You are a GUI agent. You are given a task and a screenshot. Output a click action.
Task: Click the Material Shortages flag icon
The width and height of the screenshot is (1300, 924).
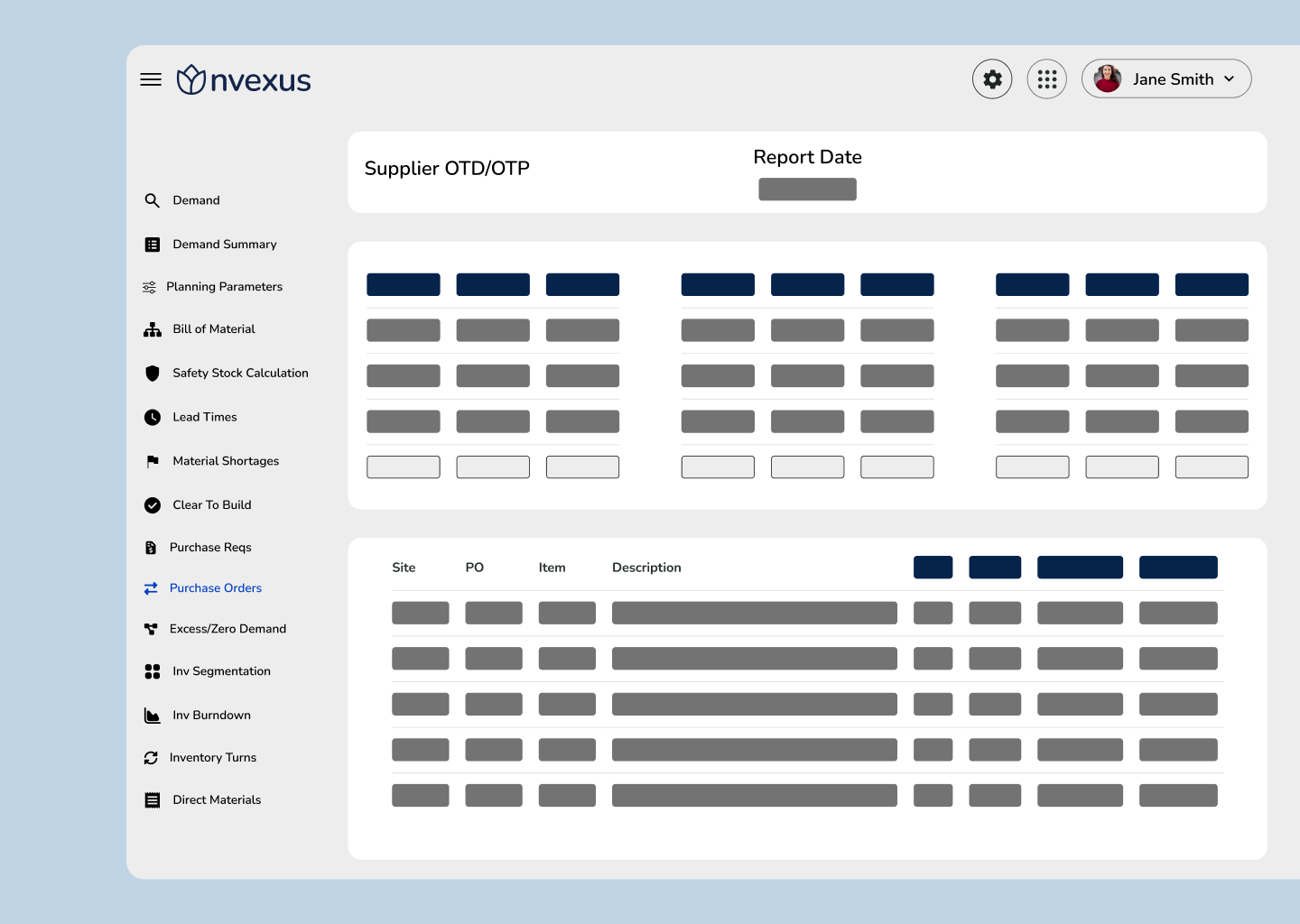pyautogui.click(x=153, y=461)
